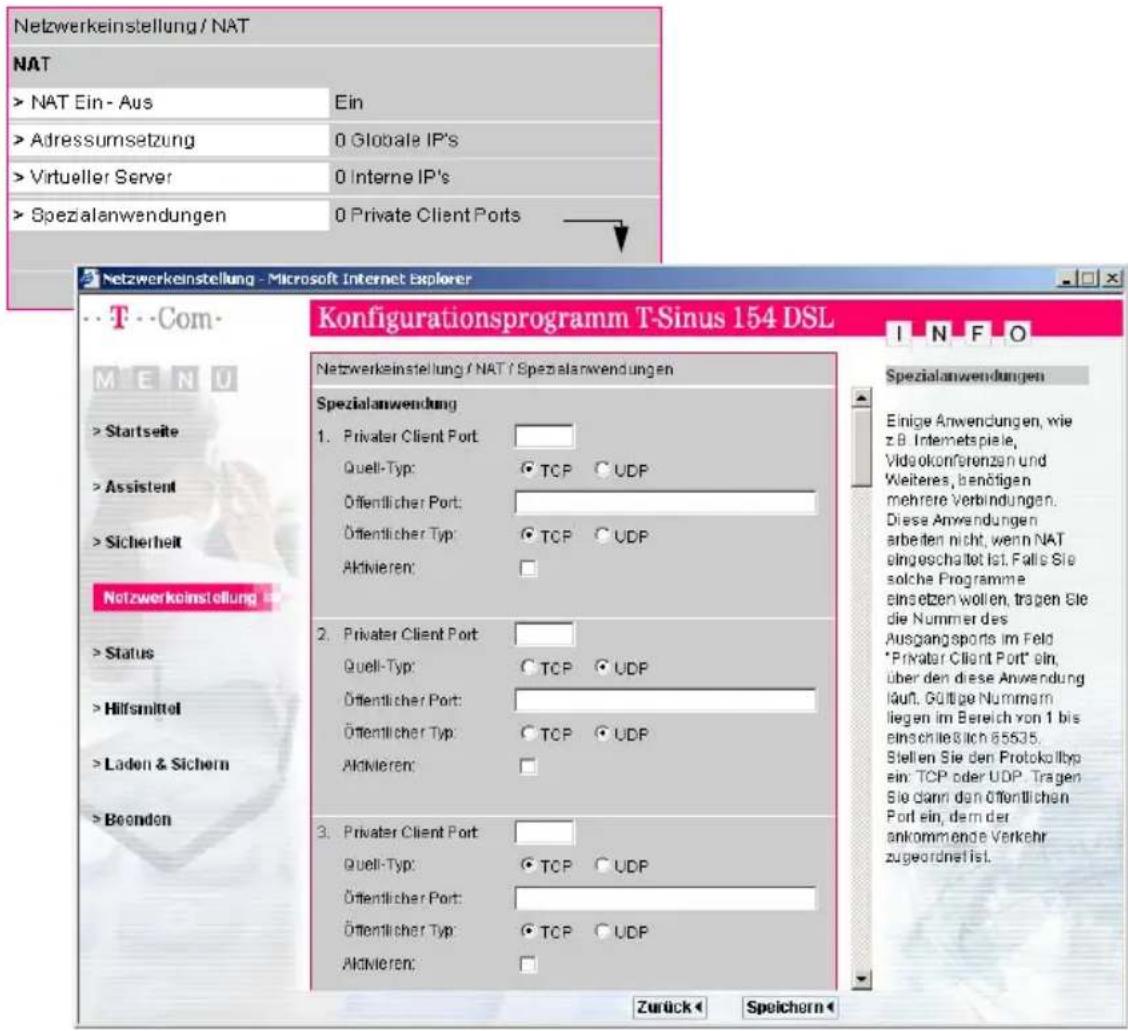Viewport: 1128px width, 1031px height.
Task: Click the Beenden menu entry
Action: click(132, 819)
